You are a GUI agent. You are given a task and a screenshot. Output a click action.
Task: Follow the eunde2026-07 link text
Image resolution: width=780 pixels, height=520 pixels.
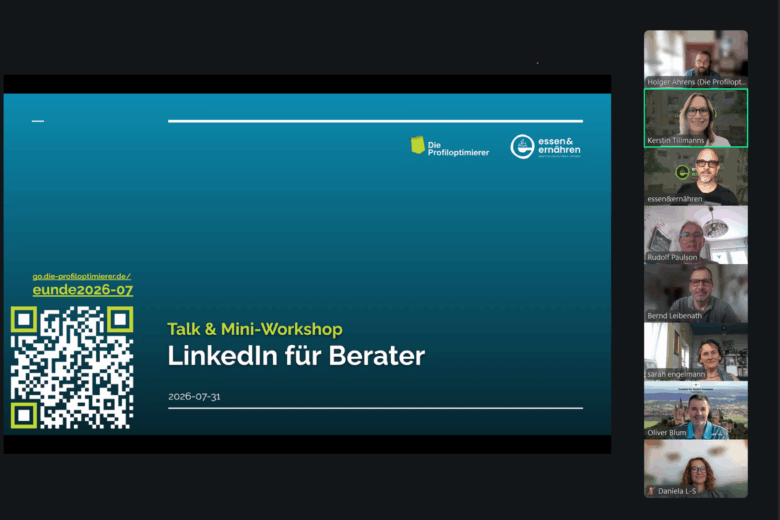tap(83, 290)
